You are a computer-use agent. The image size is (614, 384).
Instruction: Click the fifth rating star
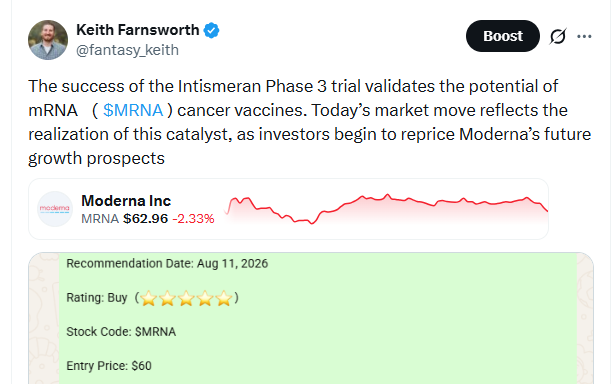(x=224, y=298)
